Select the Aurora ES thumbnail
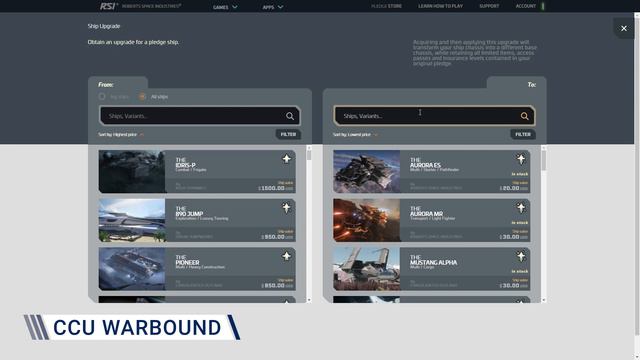 367,171
